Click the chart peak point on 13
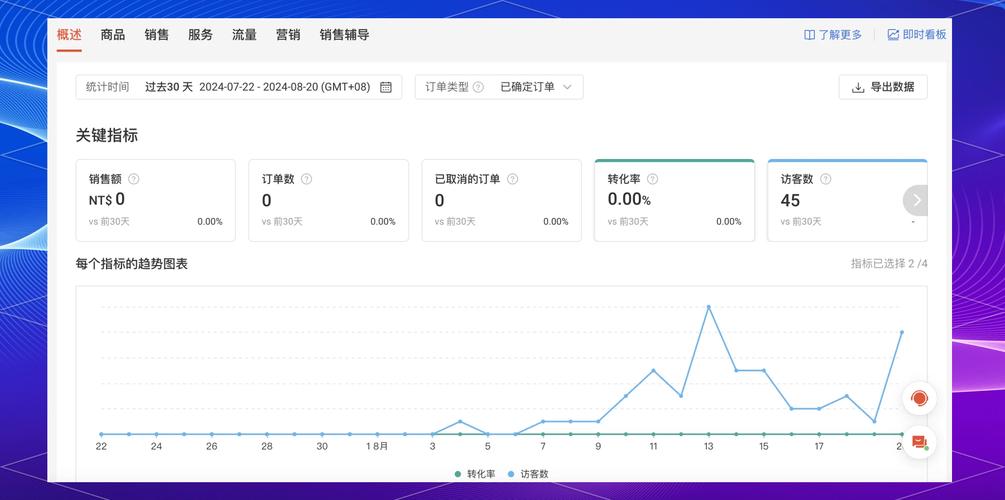Screen dimensions: 1005x500 click(x=709, y=307)
